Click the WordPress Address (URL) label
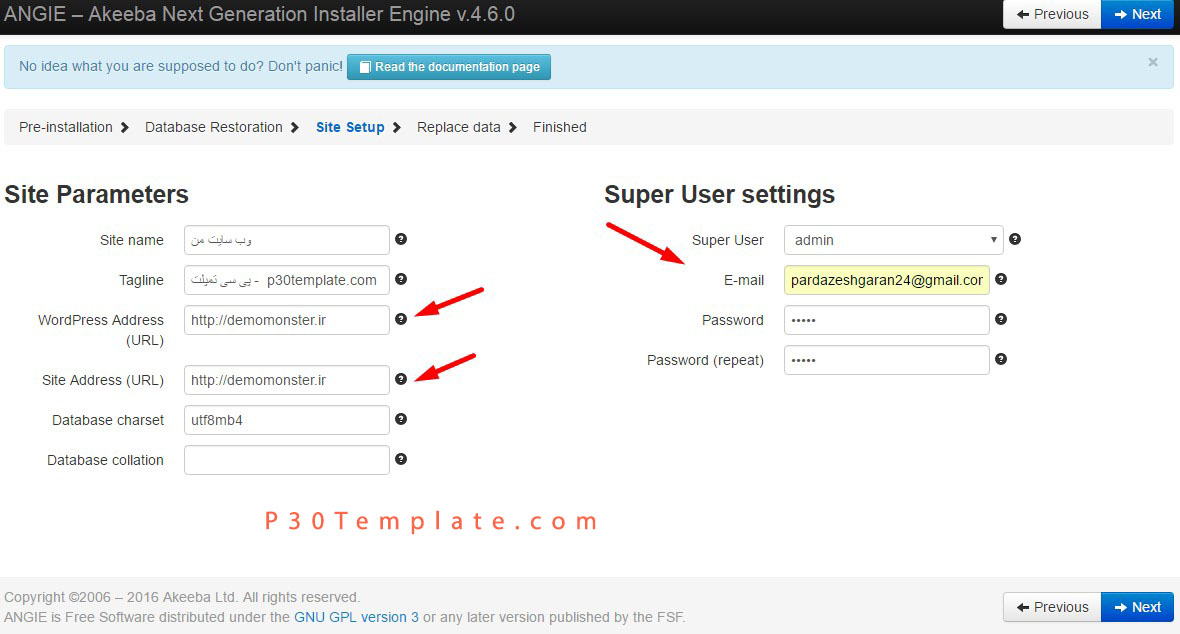 pos(101,330)
